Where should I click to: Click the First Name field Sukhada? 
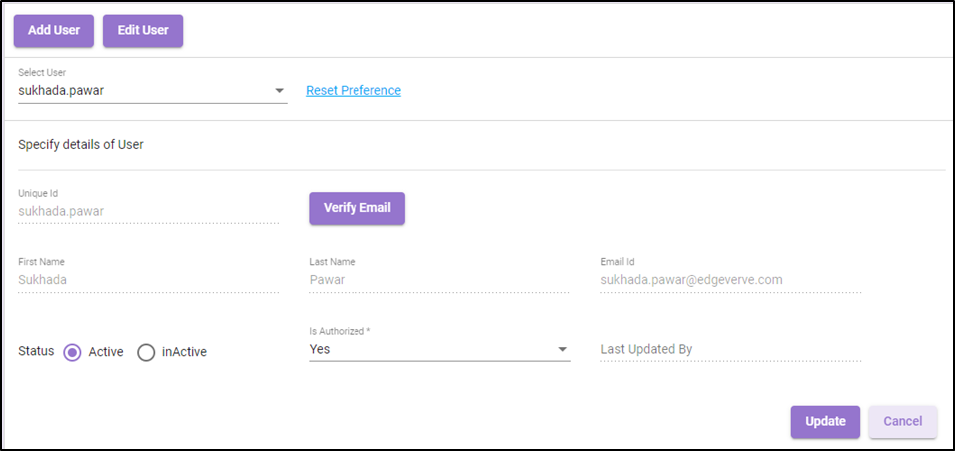coord(149,280)
